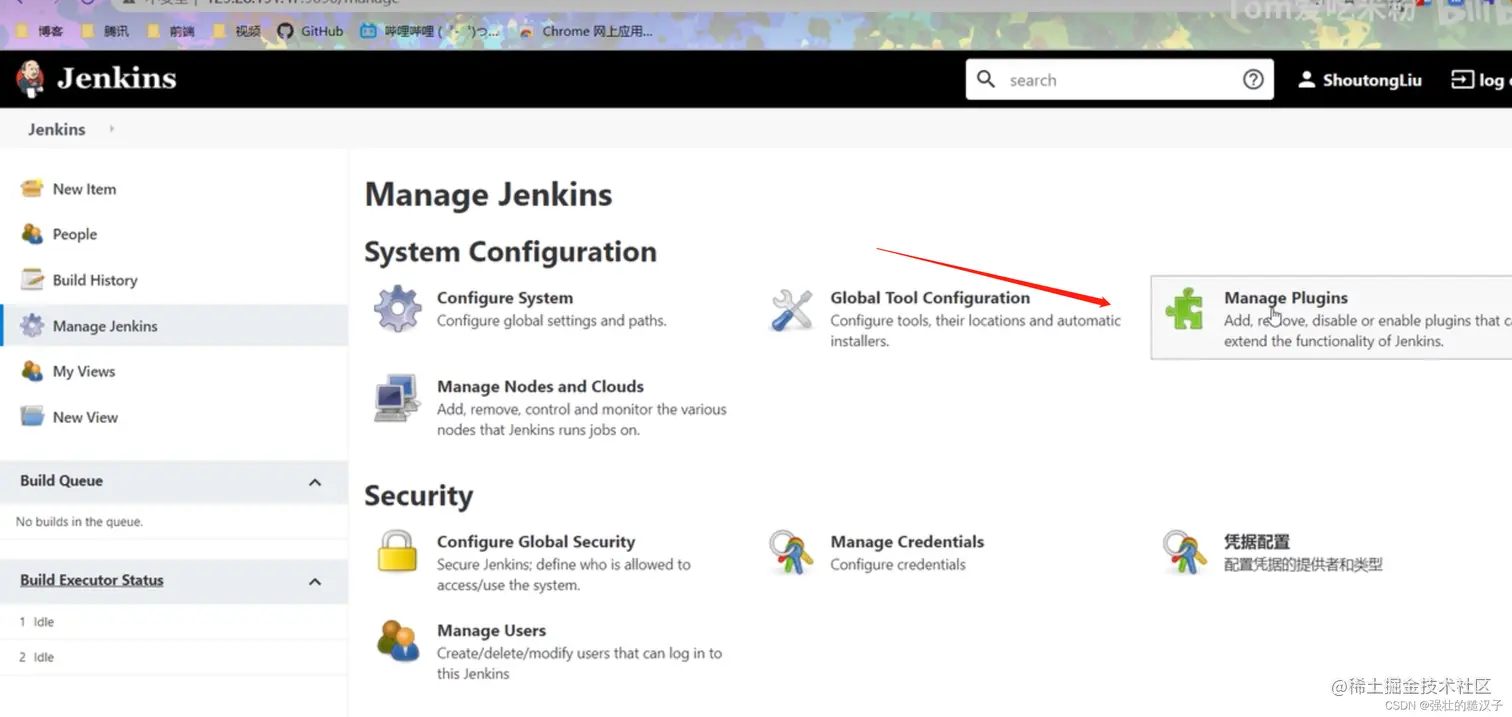Click the Chrome 网上应用 bookmark icon
The image size is (1512, 717).
pyautogui.click(x=526, y=31)
